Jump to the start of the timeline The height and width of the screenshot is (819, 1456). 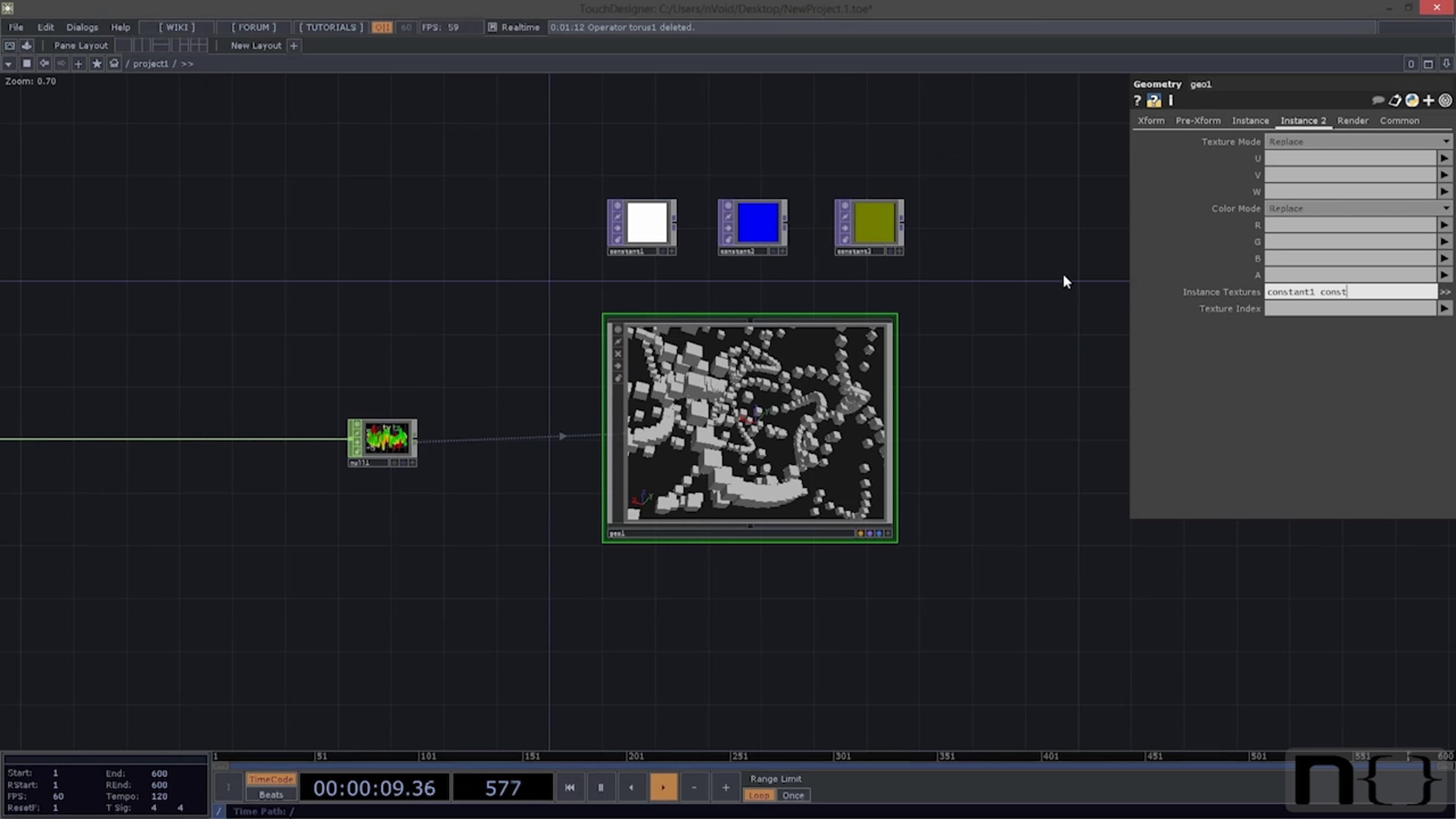[x=570, y=787]
